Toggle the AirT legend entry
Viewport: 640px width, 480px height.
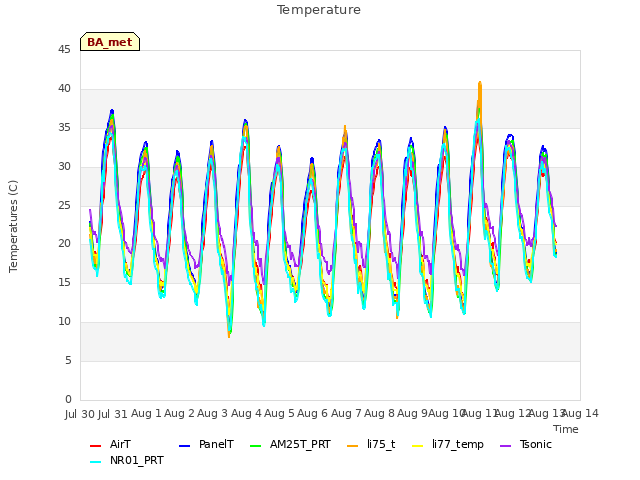[x=110, y=444]
